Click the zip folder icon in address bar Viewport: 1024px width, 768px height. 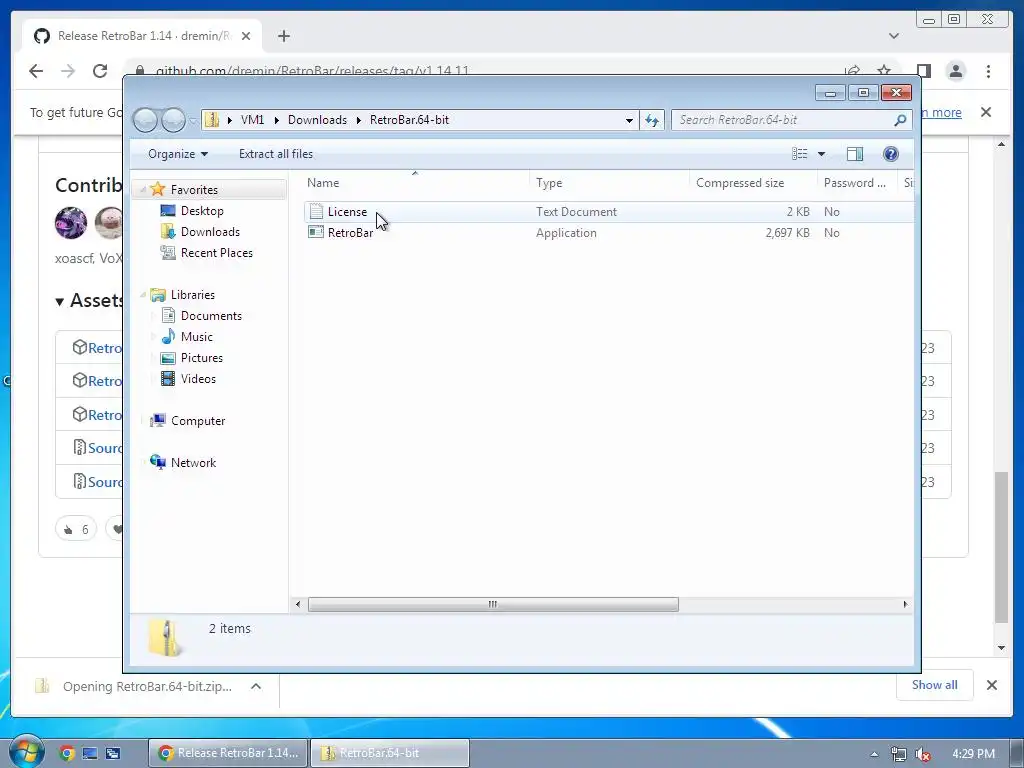212,120
